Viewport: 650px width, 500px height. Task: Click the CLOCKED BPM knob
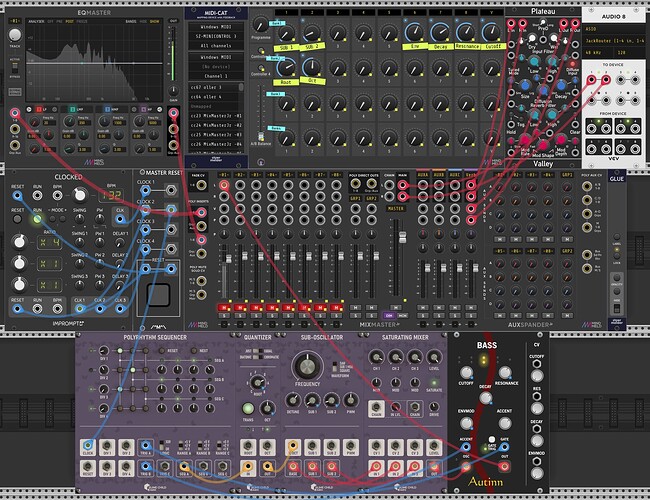coord(80,195)
